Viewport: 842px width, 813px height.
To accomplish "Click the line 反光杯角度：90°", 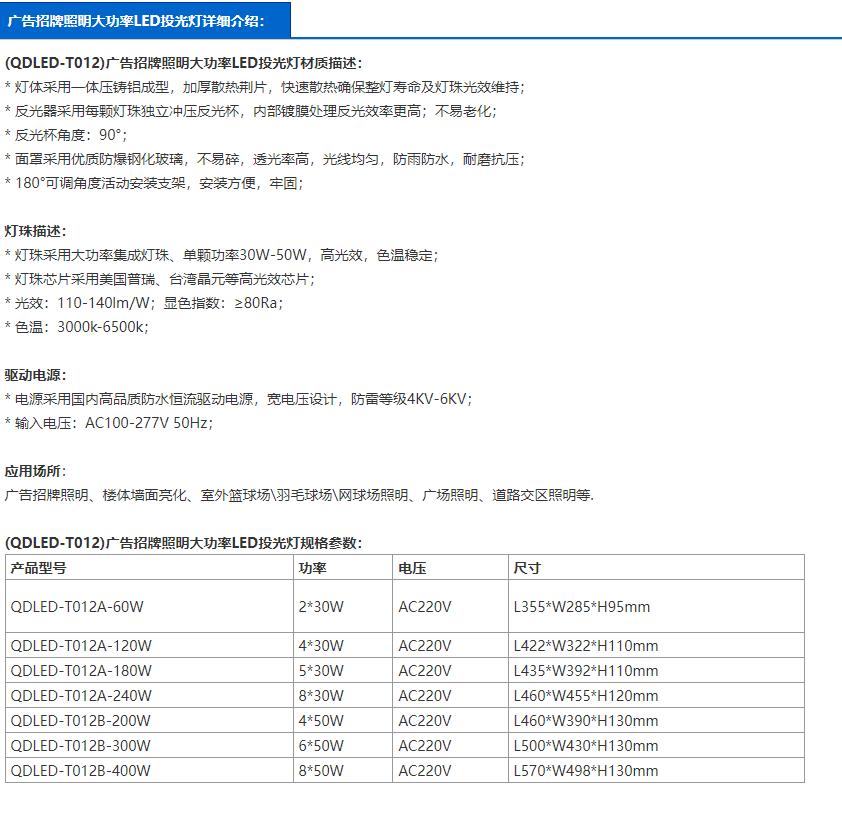I will click(66, 135).
